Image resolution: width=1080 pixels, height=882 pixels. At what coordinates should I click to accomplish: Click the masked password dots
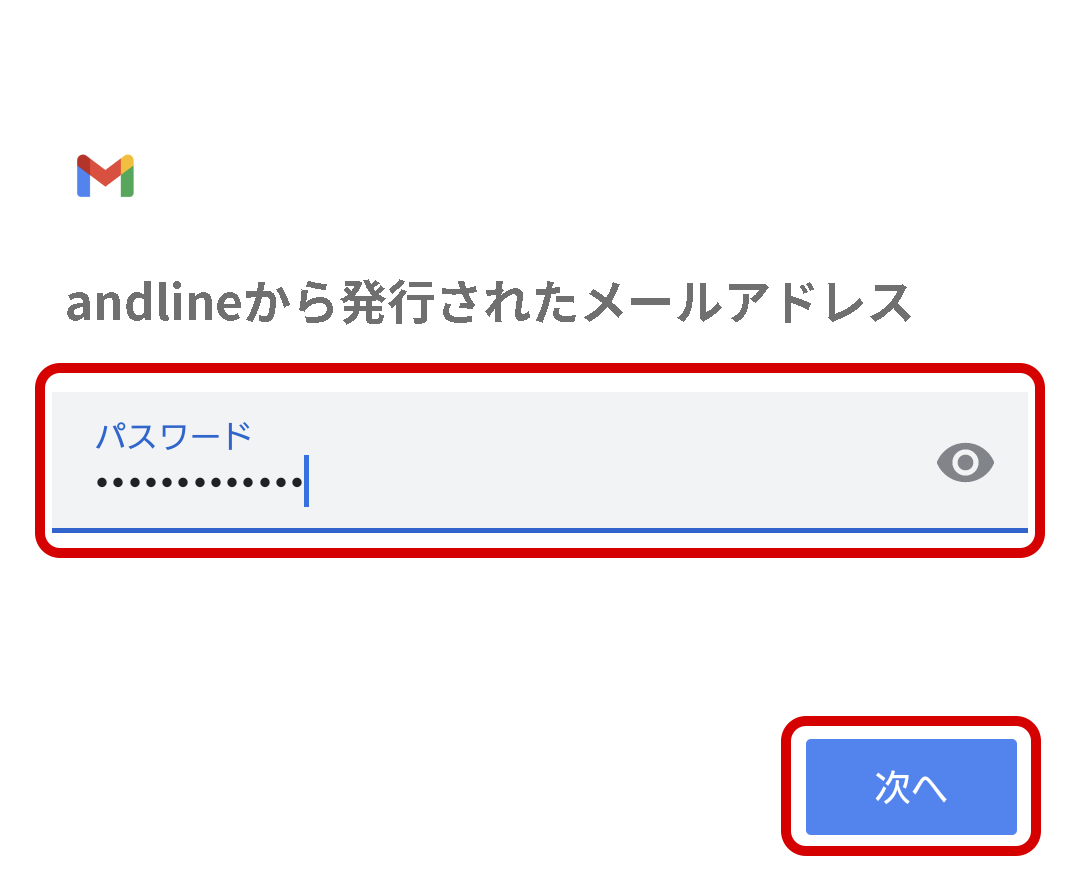198,482
